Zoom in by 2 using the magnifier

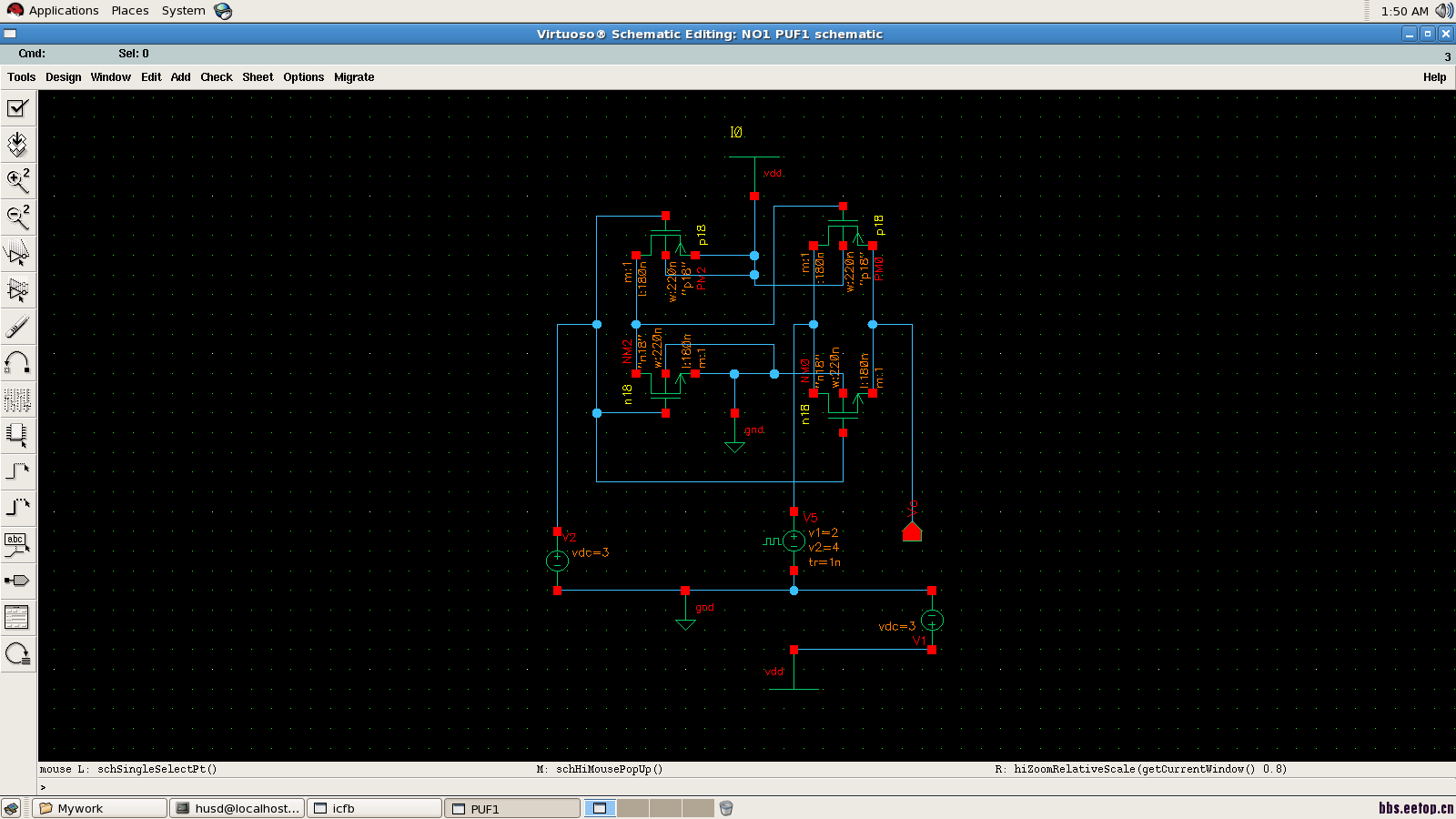point(17,181)
